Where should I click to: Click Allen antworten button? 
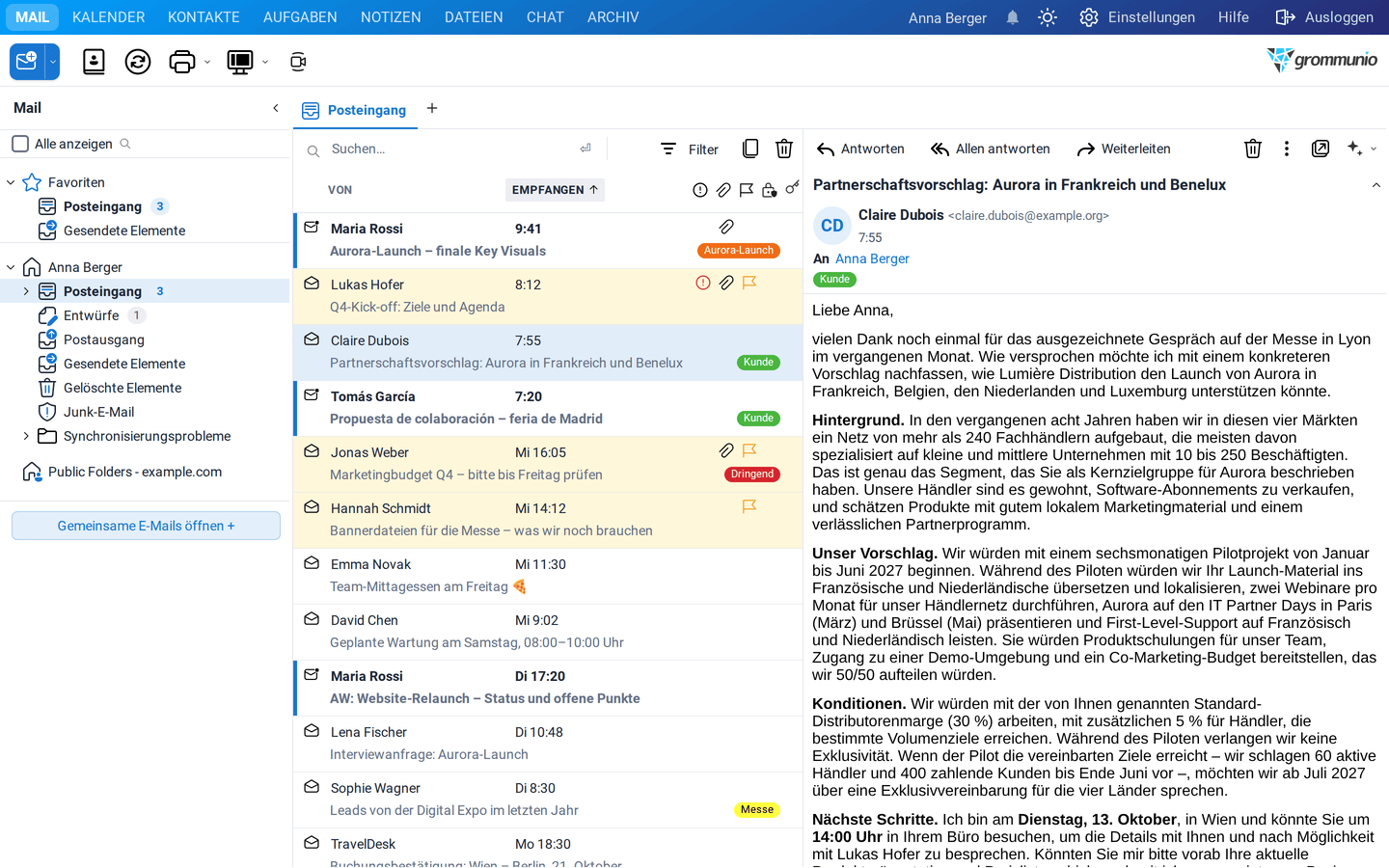pos(990,149)
